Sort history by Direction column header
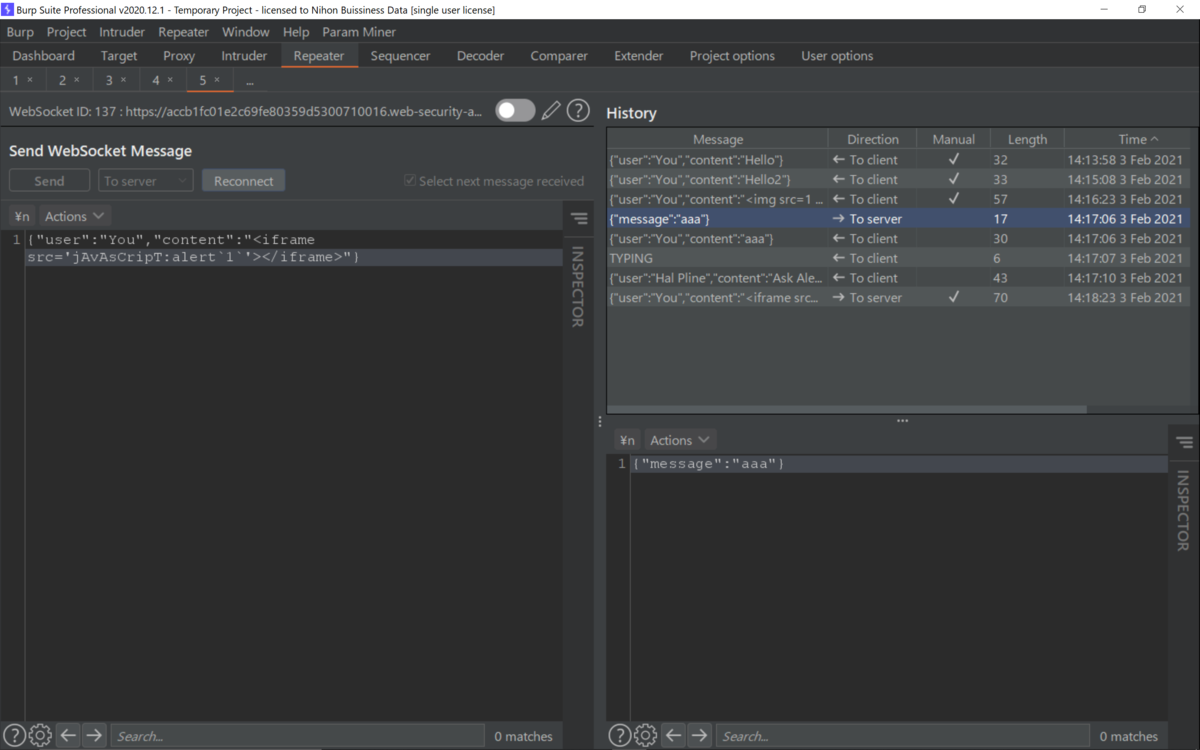 pos(872,139)
